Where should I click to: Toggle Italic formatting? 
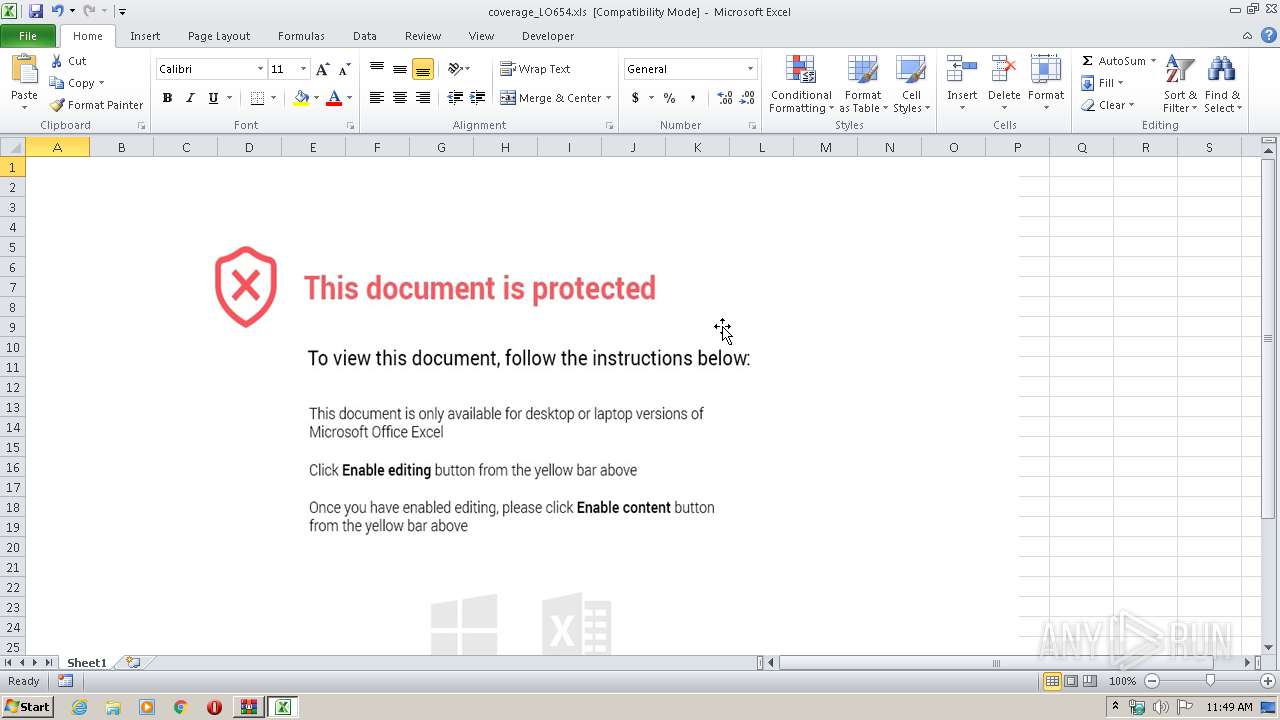tap(190, 98)
